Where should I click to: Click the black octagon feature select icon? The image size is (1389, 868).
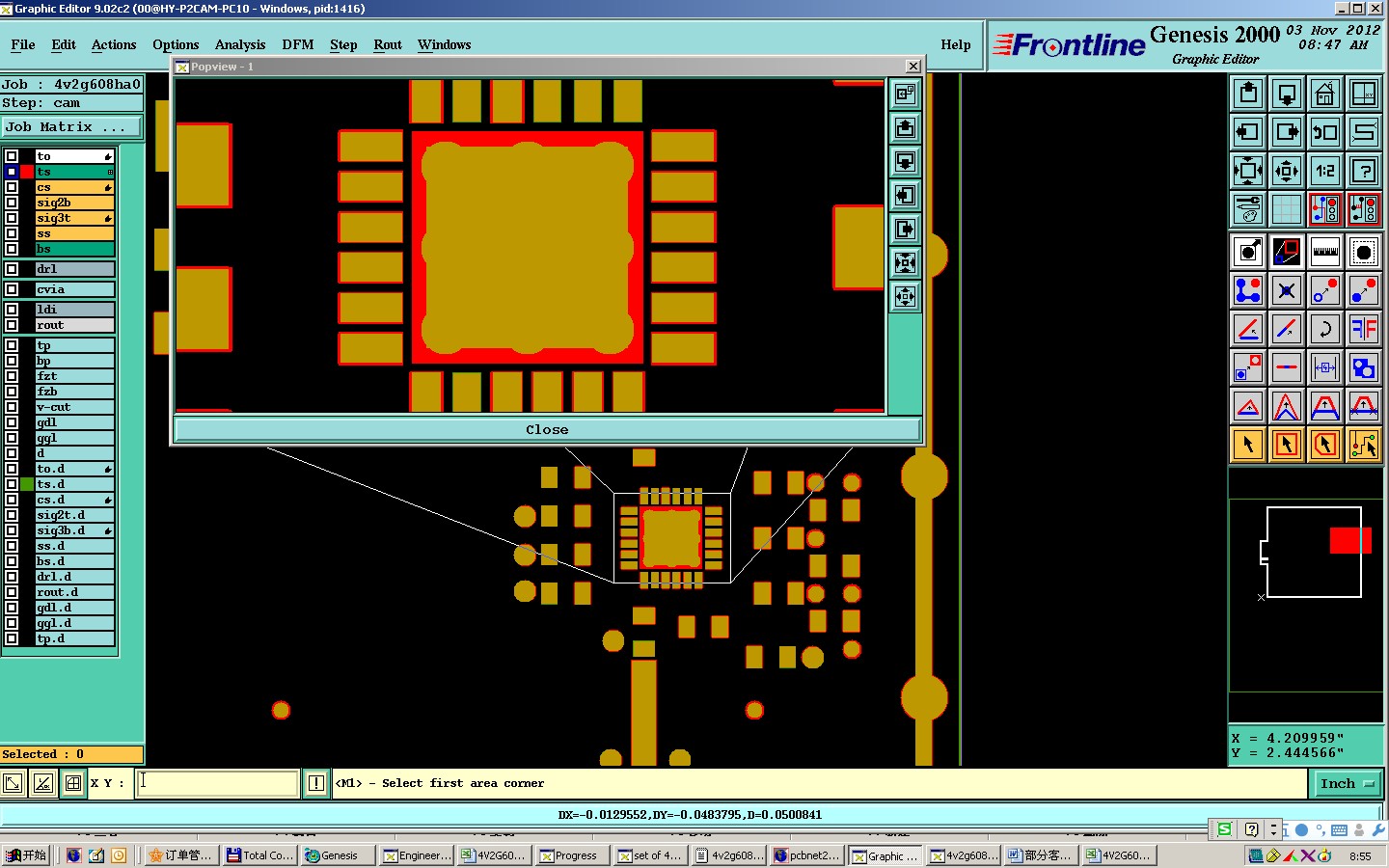coord(1364,253)
